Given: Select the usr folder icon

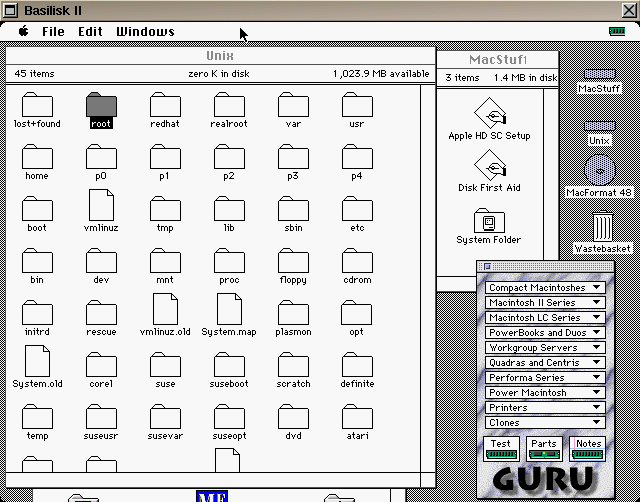Looking at the screenshot, I should 357,105.
